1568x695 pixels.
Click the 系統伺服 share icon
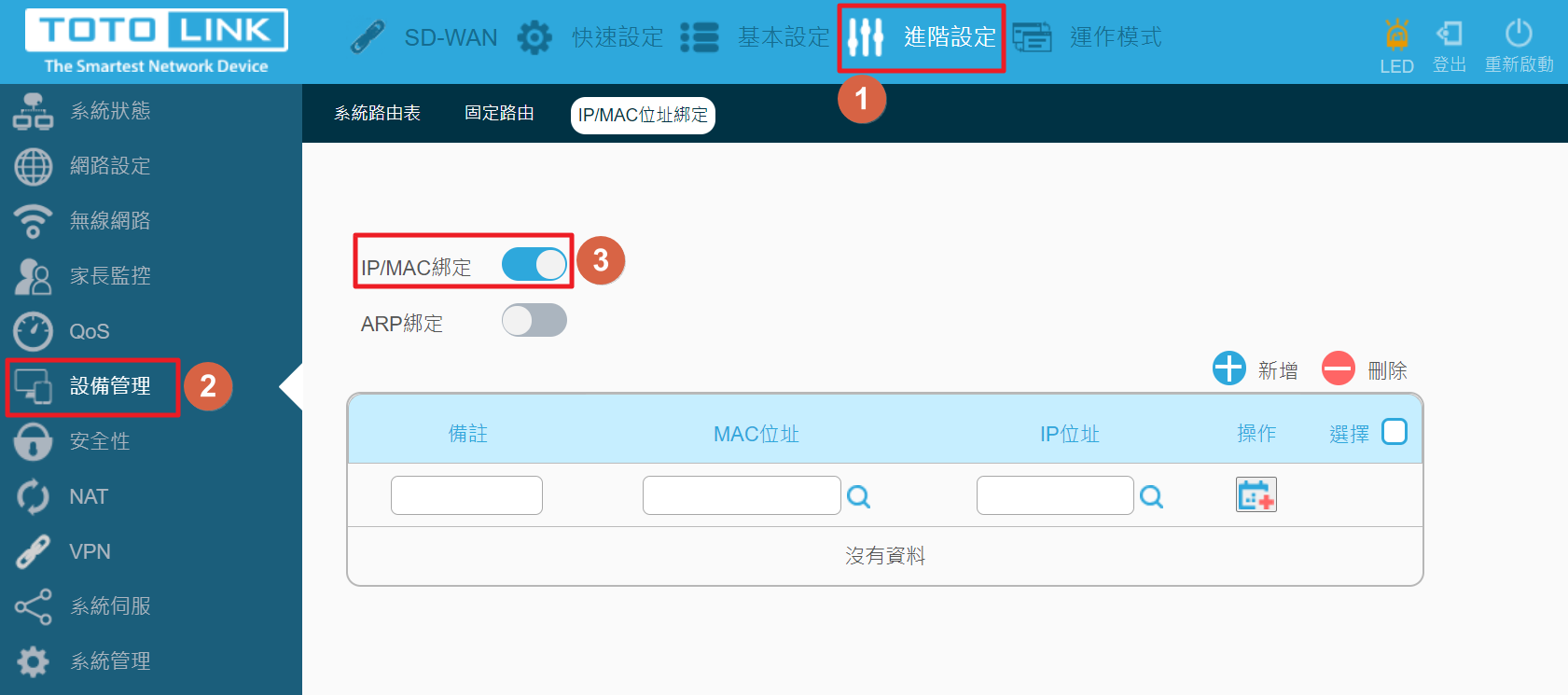pyautogui.click(x=33, y=606)
